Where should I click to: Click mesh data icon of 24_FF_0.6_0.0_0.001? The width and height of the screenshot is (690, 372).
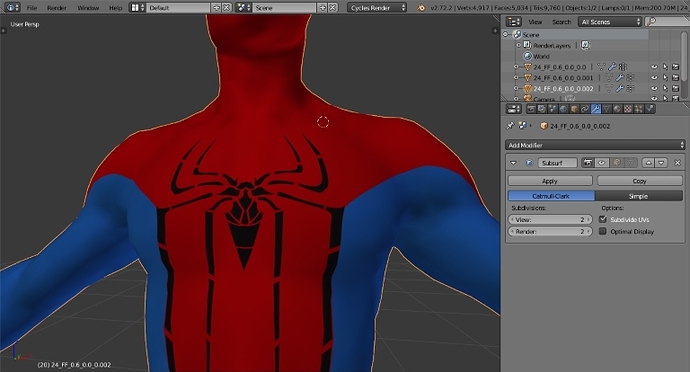point(609,77)
